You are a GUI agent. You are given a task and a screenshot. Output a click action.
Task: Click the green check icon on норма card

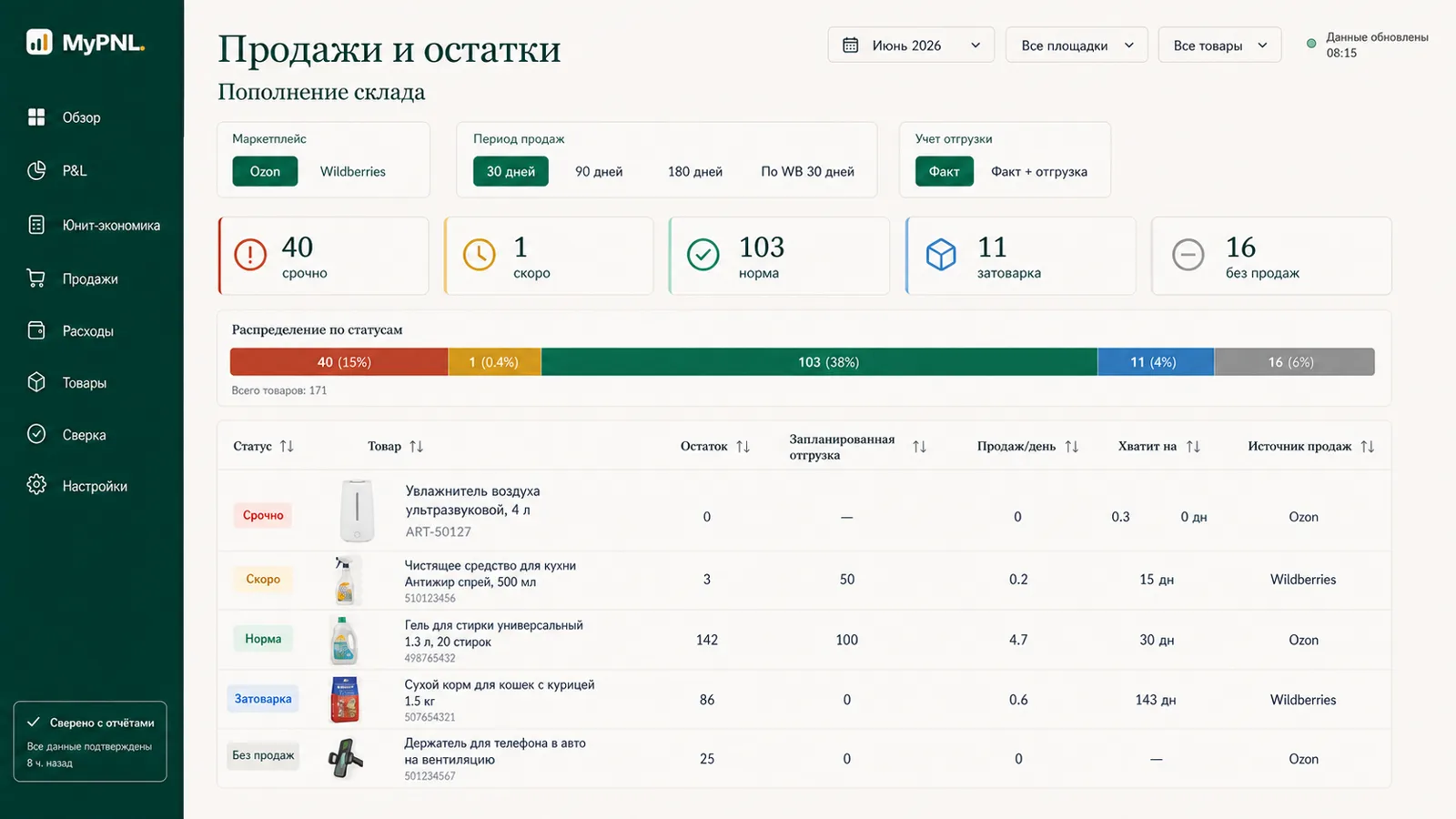[x=703, y=255]
